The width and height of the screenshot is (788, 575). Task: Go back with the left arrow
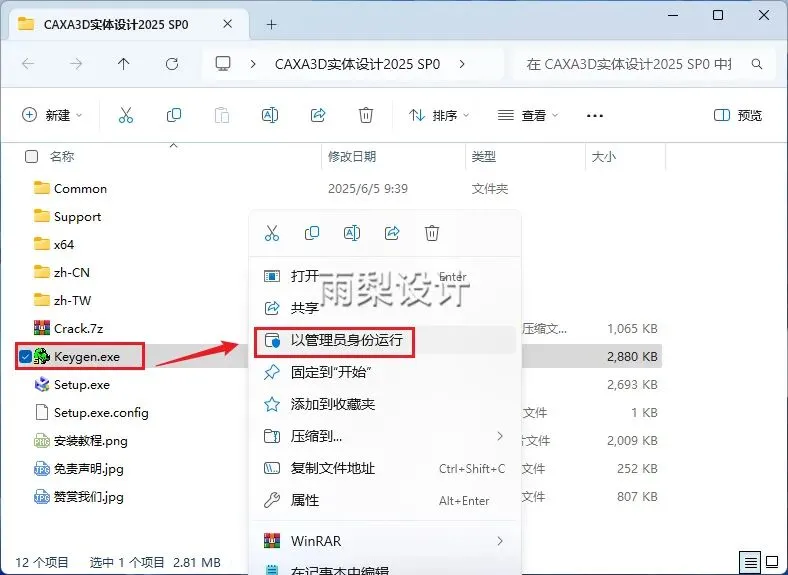point(28,64)
